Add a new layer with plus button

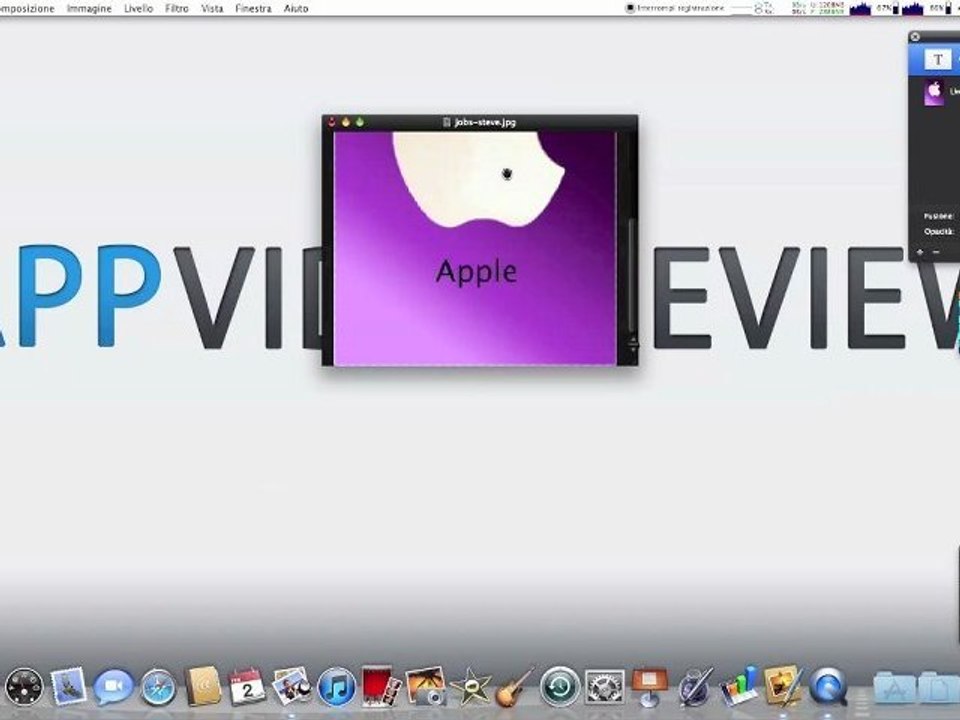[x=920, y=252]
